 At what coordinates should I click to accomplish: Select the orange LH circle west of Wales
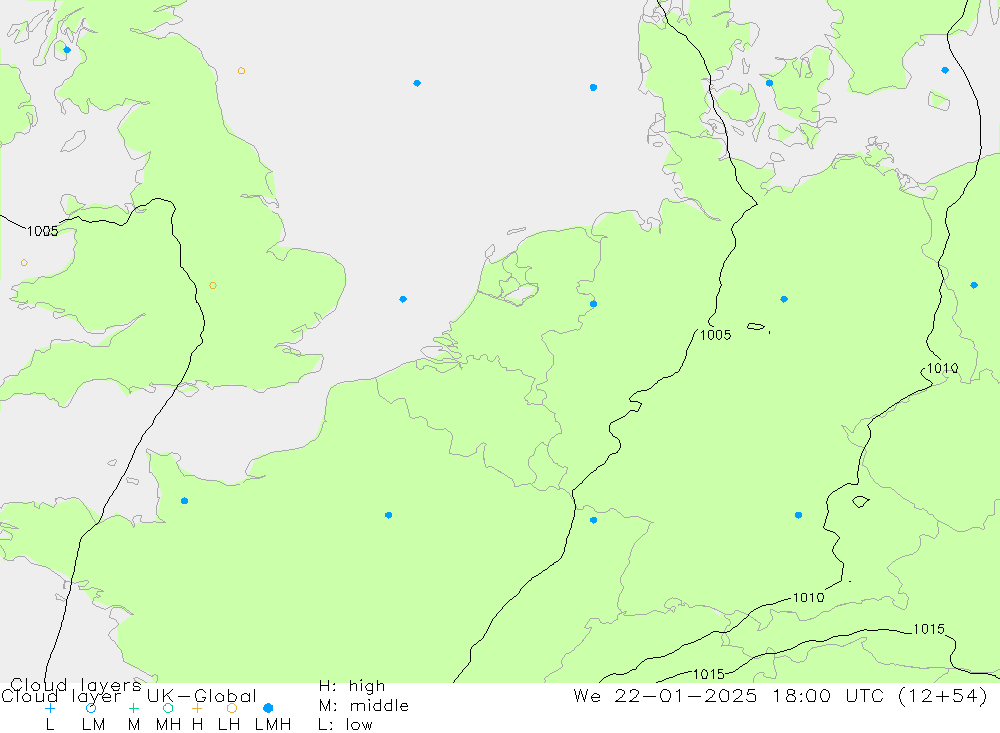24,263
